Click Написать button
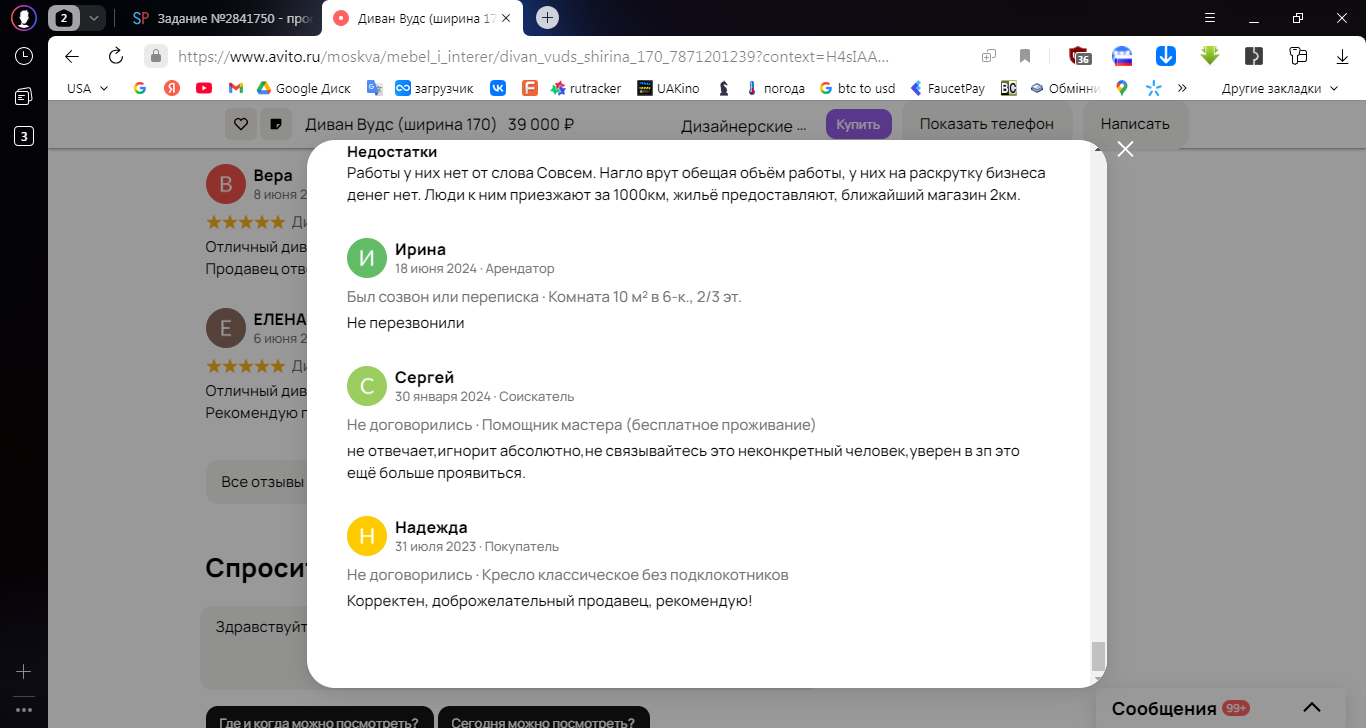 1135,124
